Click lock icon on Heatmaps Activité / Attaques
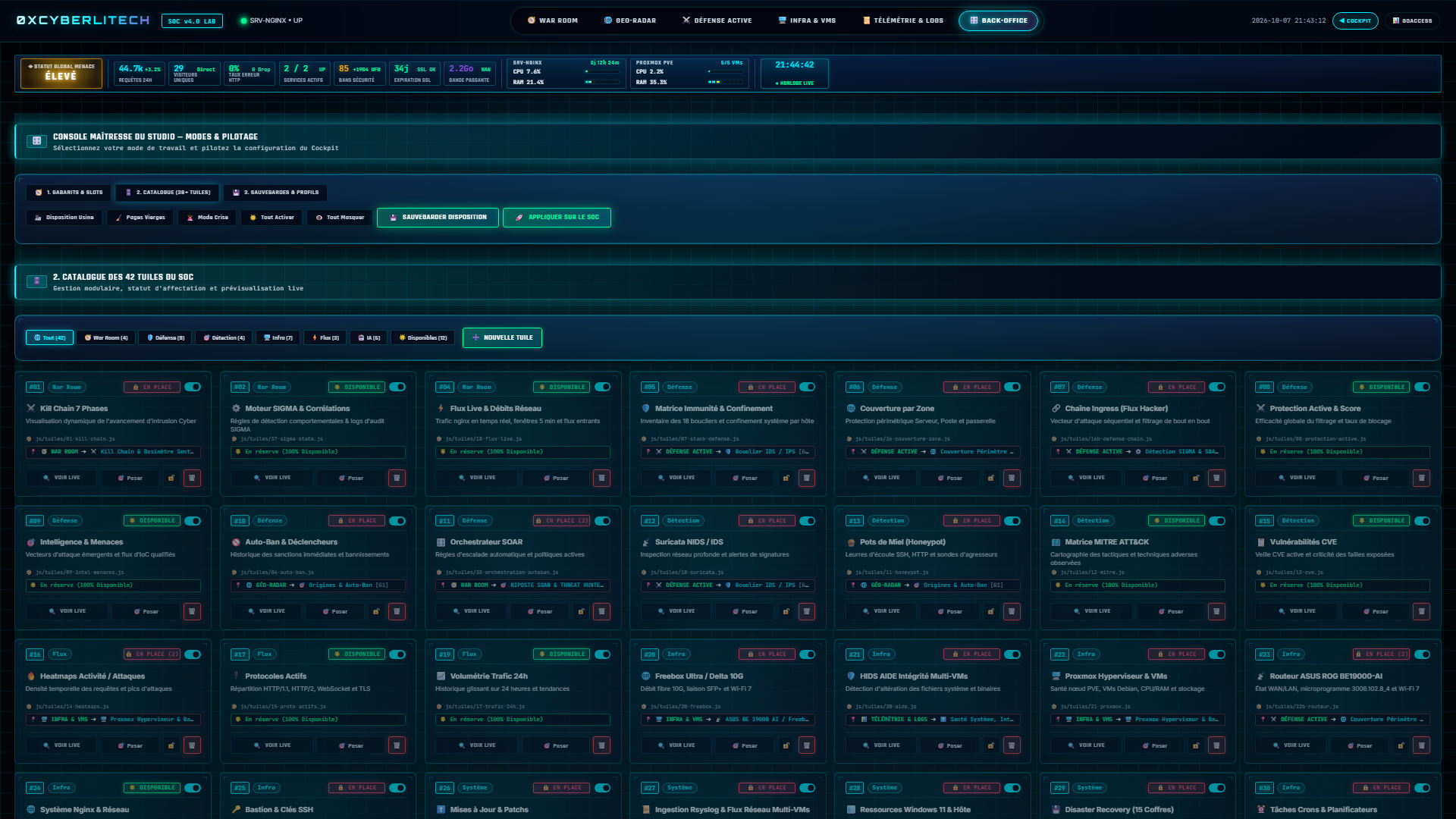 pos(171,745)
